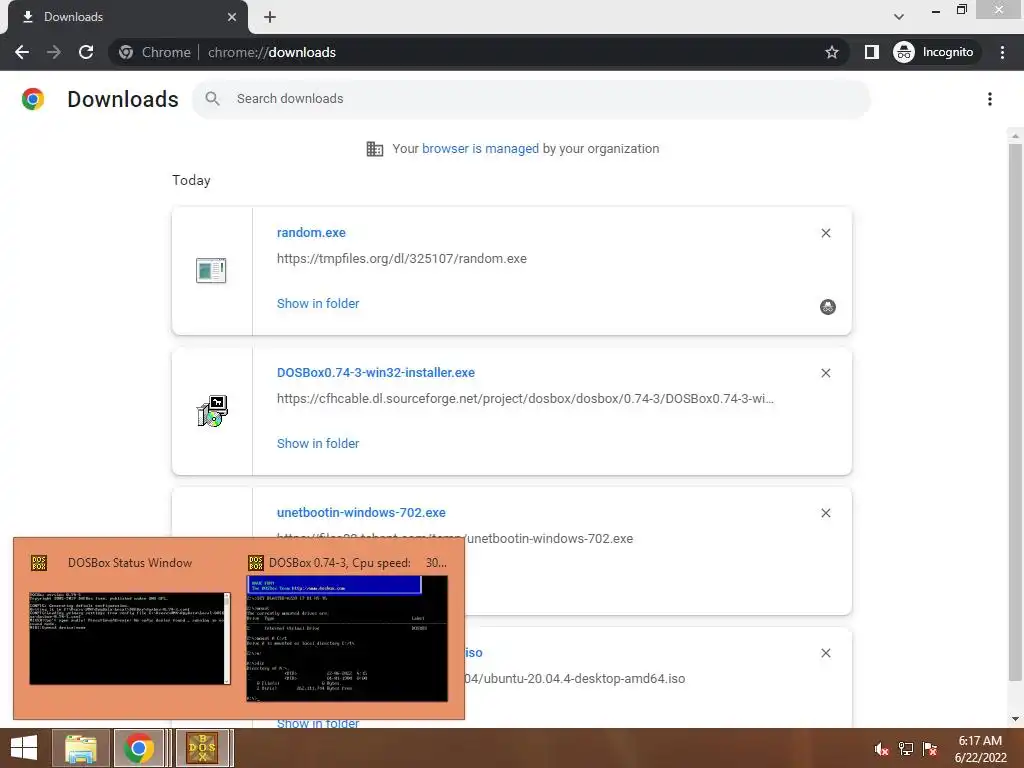Click the random.exe file icon
Screen dimensions: 1024x768
point(211,270)
